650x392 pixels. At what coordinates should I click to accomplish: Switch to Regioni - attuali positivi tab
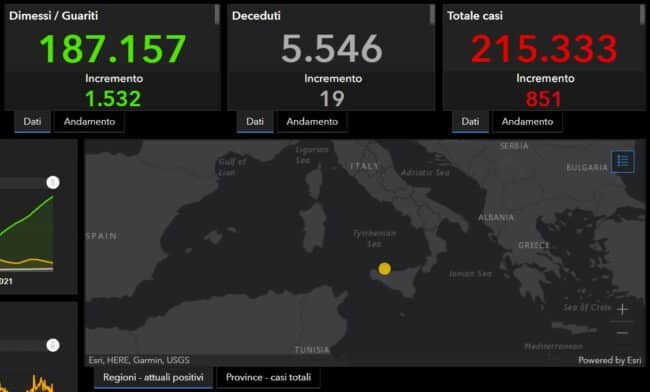tap(153, 377)
